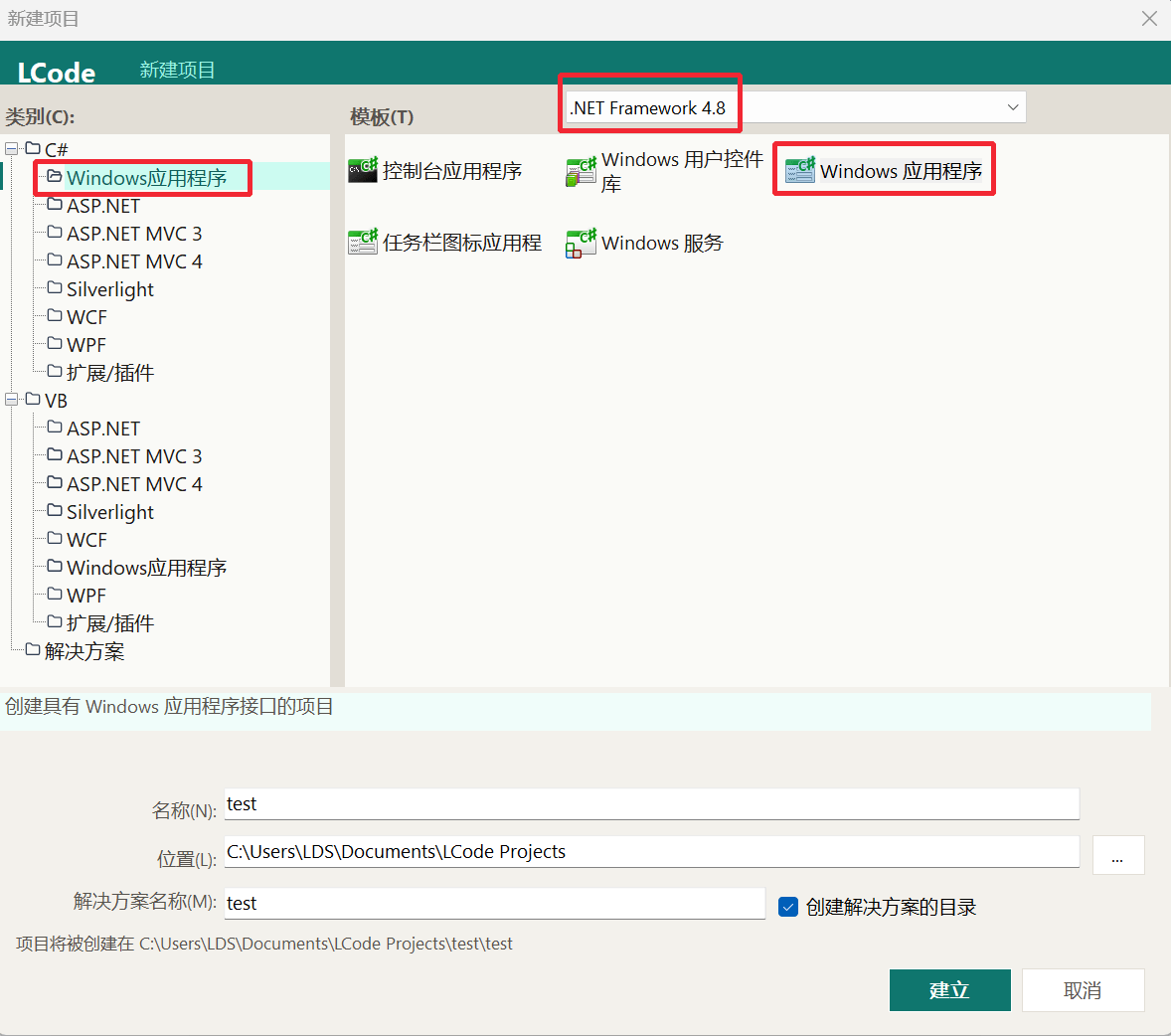Select ASP.NET MVC 4 under C#
The image size is (1171, 1036).
pos(134,261)
